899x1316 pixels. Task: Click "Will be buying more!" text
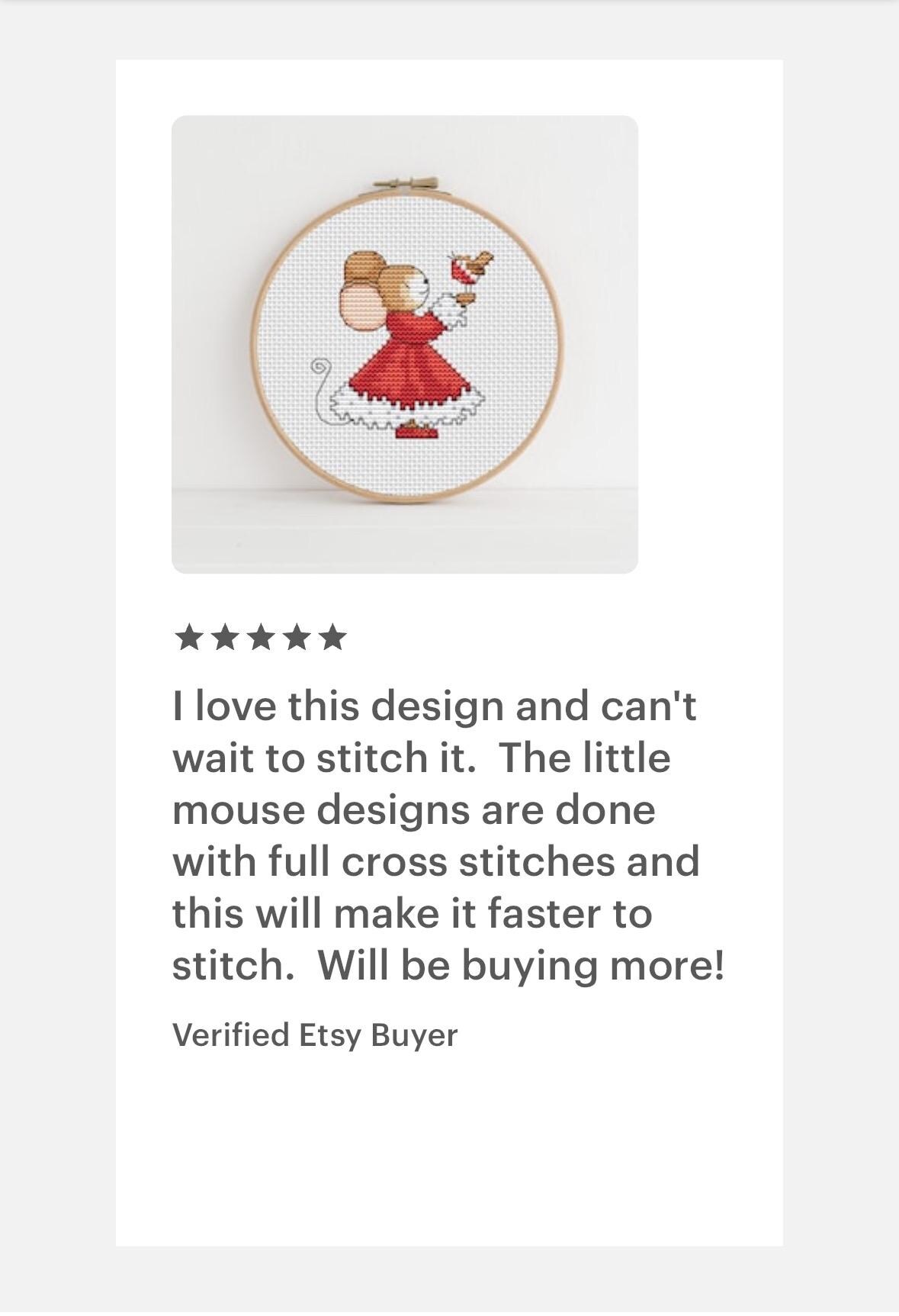(x=522, y=965)
